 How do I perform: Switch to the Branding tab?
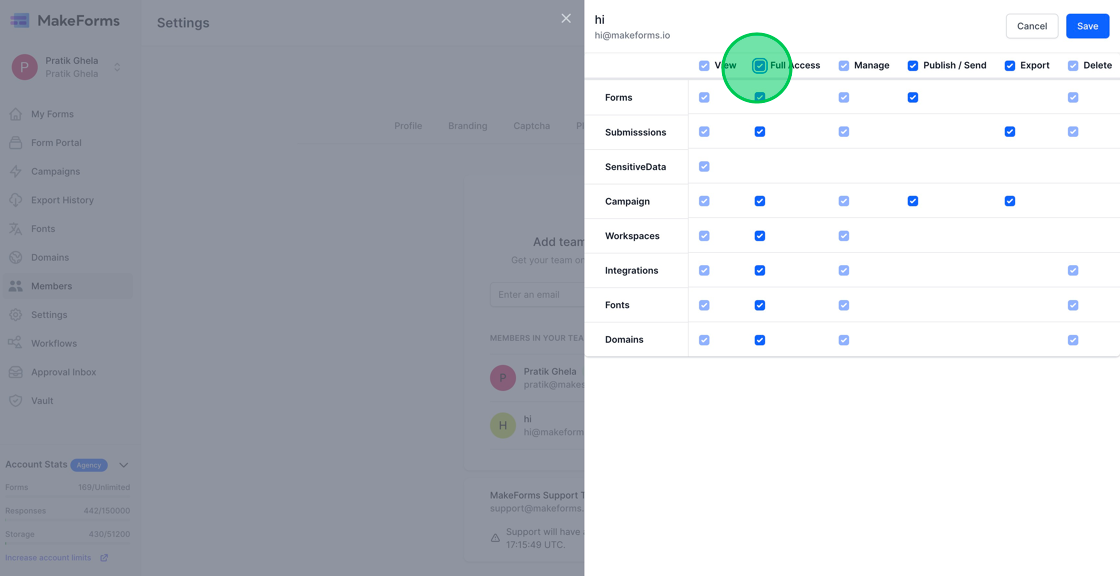[x=467, y=125]
